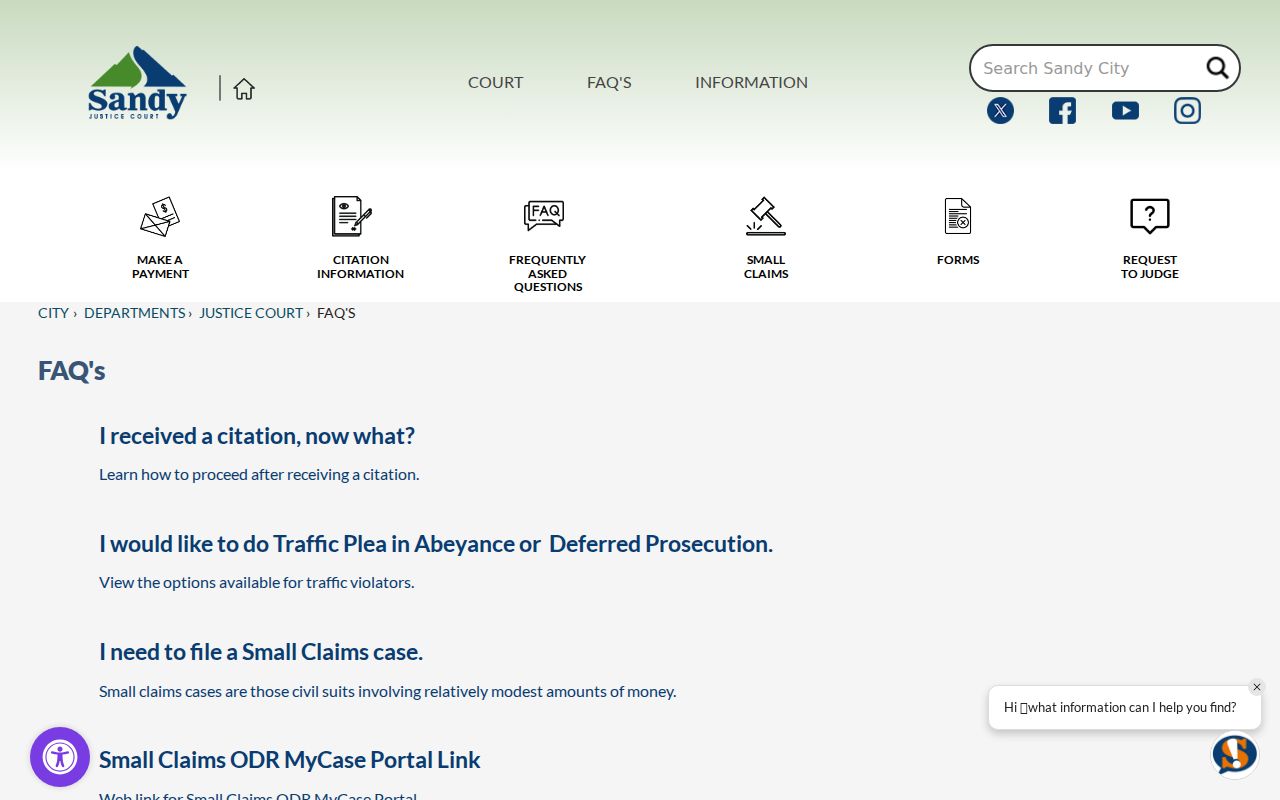This screenshot has width=1280, height=800.
Task: Open the FAQ speech bubble icon
Action: [x=544, y=216]
